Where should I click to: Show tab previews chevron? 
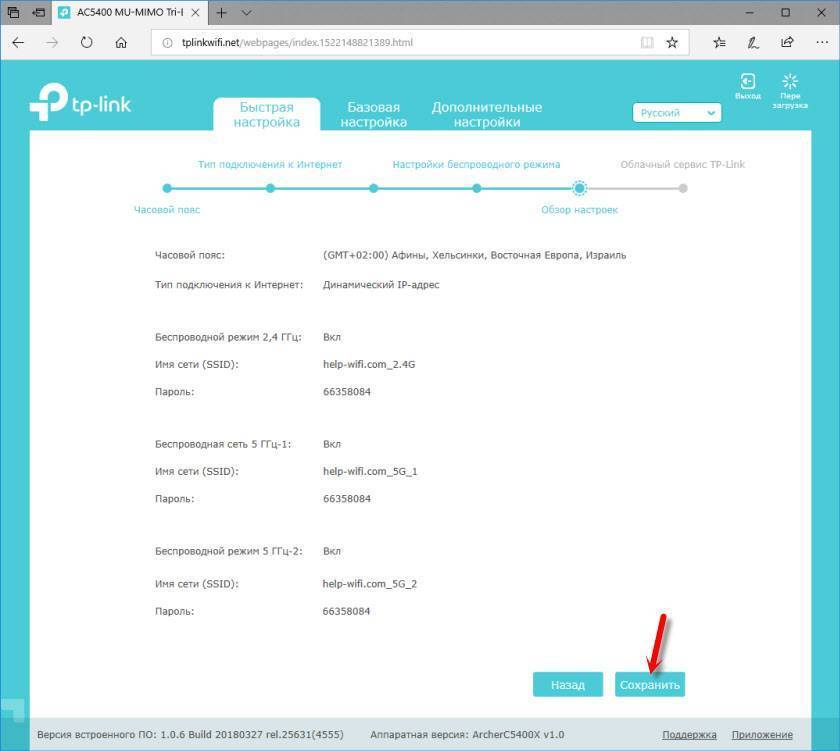[246, 12]
